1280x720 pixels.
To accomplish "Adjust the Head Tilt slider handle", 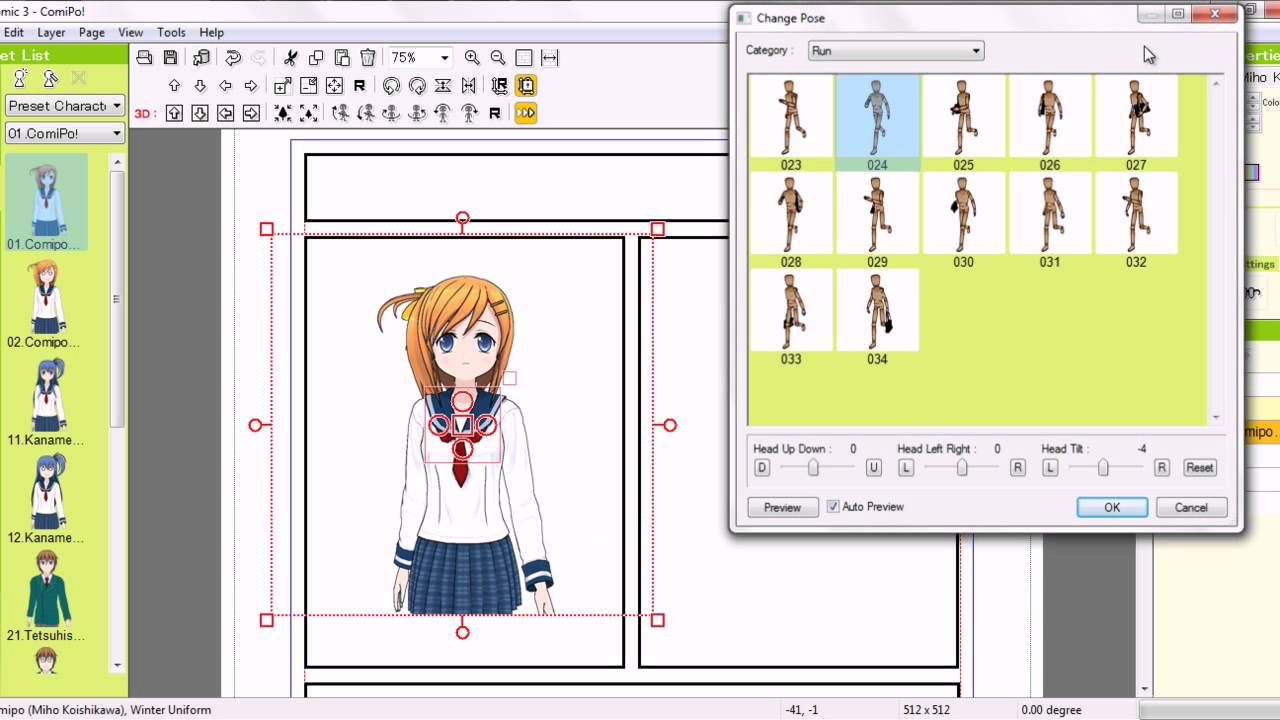I will 1103,467.
